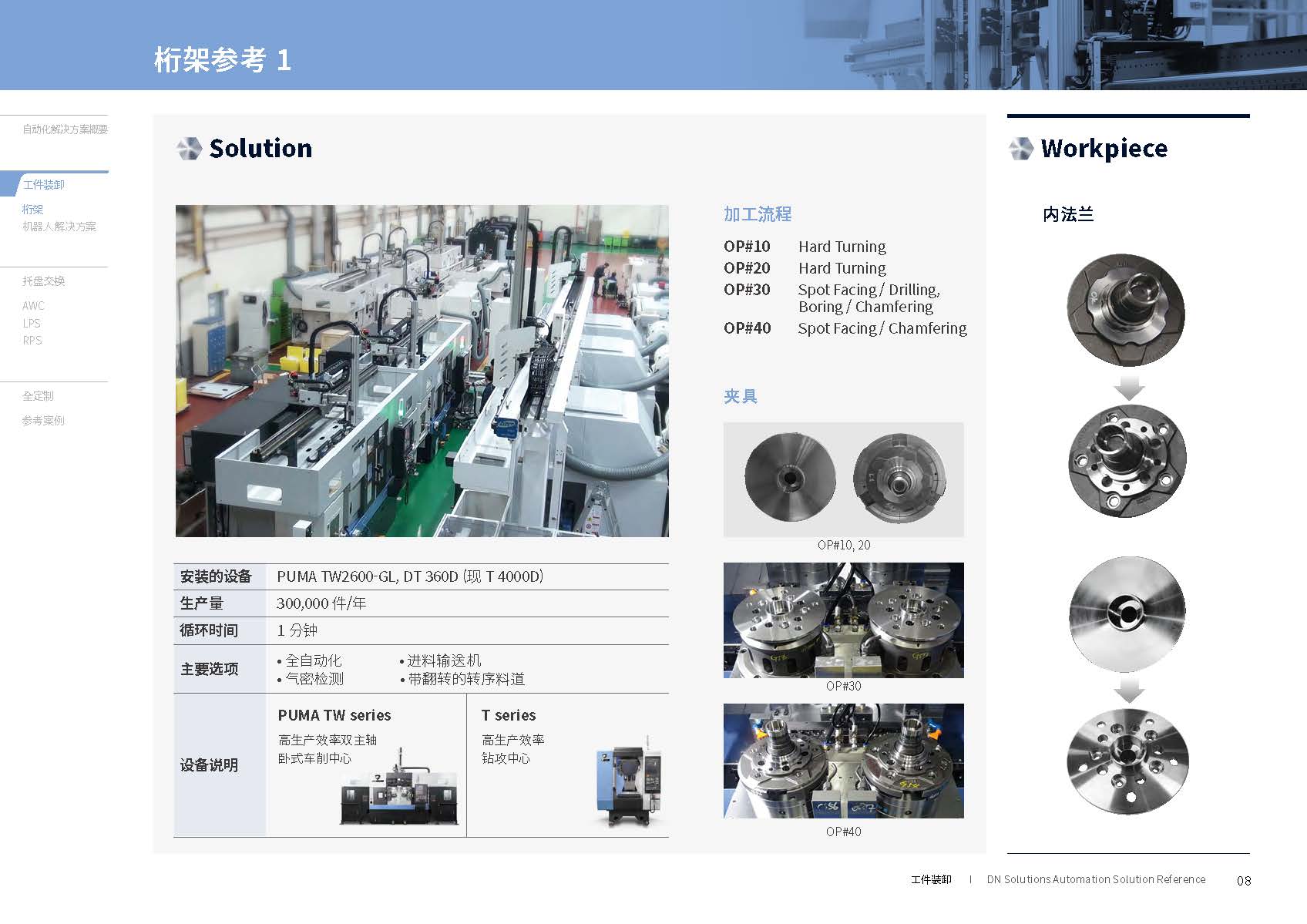Select the 工件装卸 sidebar tab
The height and width of the screenshot is (924, 1307).
coord(44,185)
